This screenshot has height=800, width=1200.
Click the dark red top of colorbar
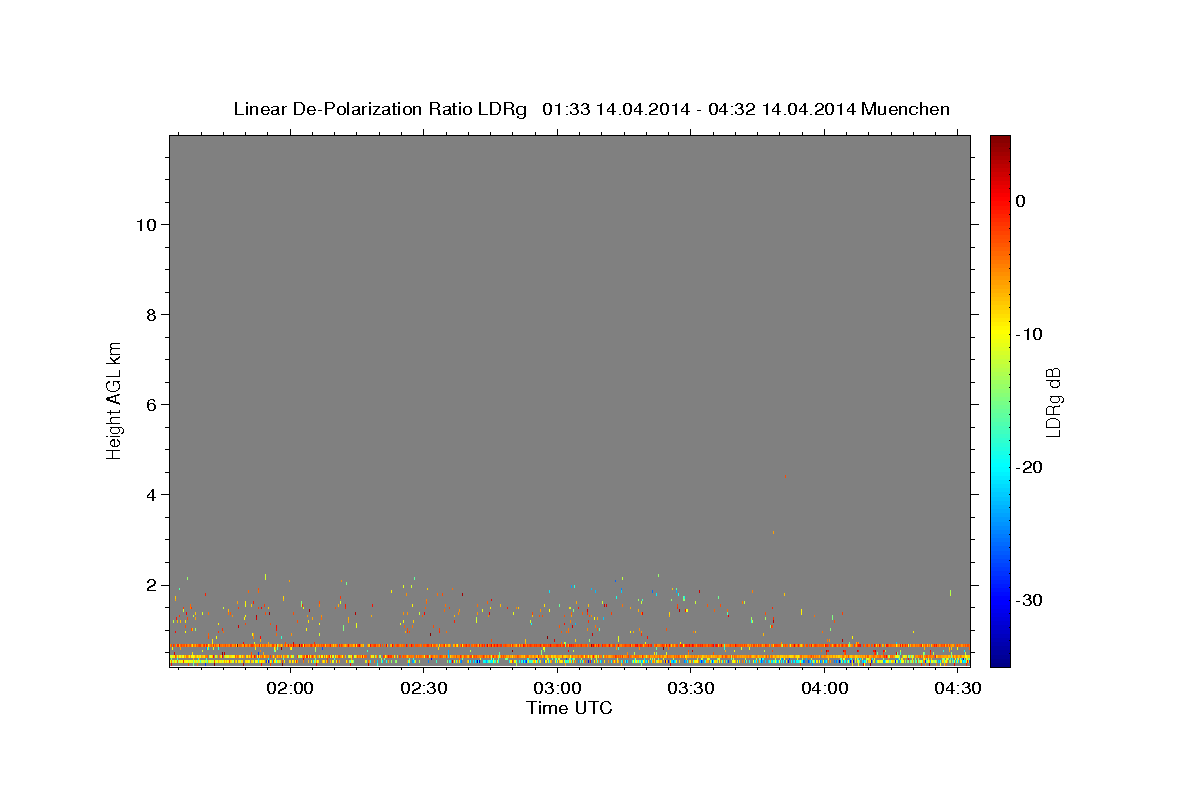[x=1000, y=142]
